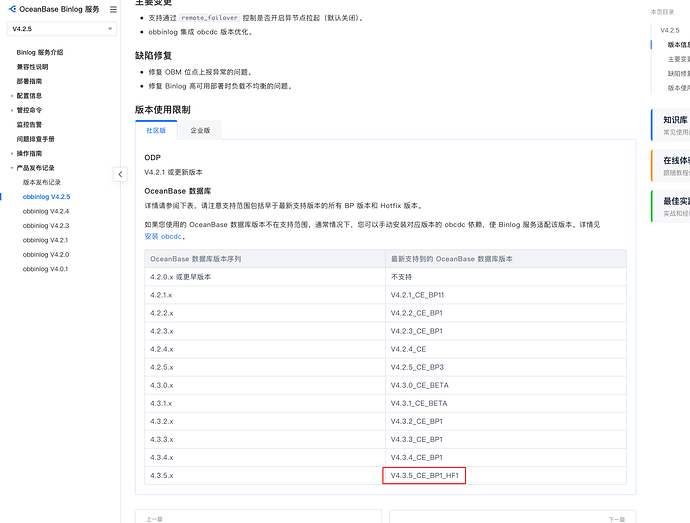The image size is (690, 523).
Task: Click the 缺陷修复 heading
Action: click(x=153, y=56)
